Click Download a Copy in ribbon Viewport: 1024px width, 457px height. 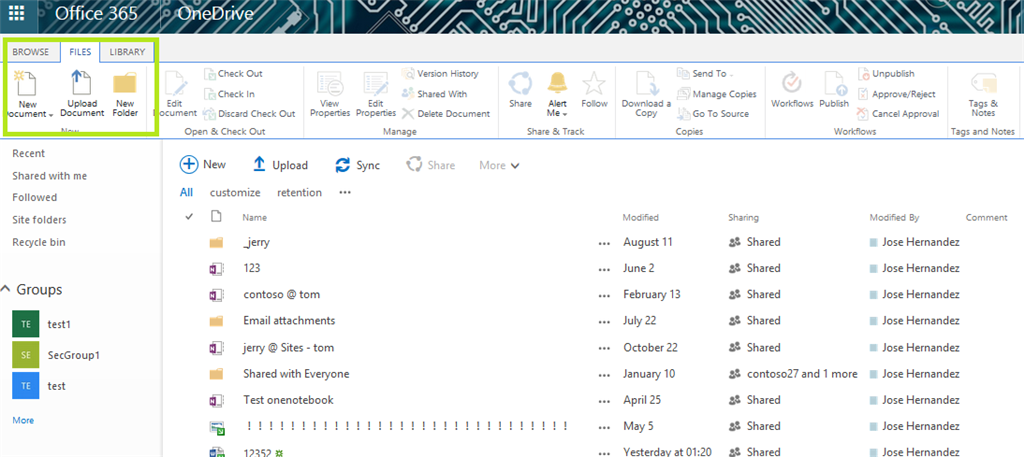tap(646, 95)
